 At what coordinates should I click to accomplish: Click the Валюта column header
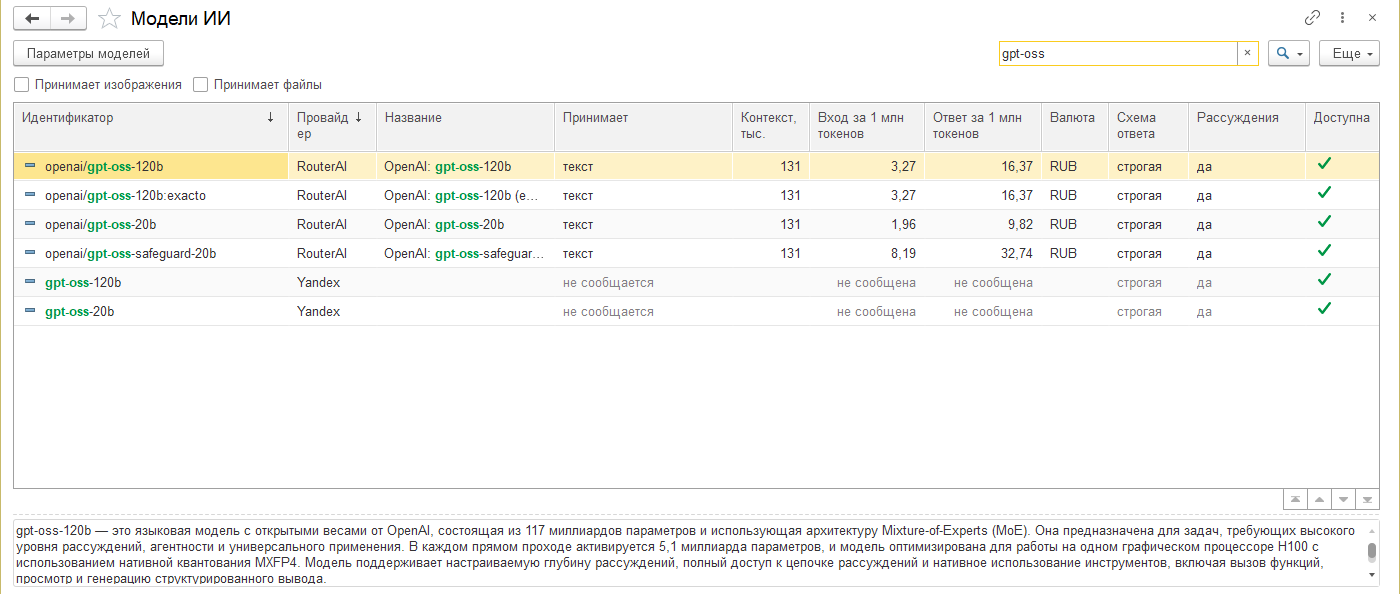point(1075,126)
